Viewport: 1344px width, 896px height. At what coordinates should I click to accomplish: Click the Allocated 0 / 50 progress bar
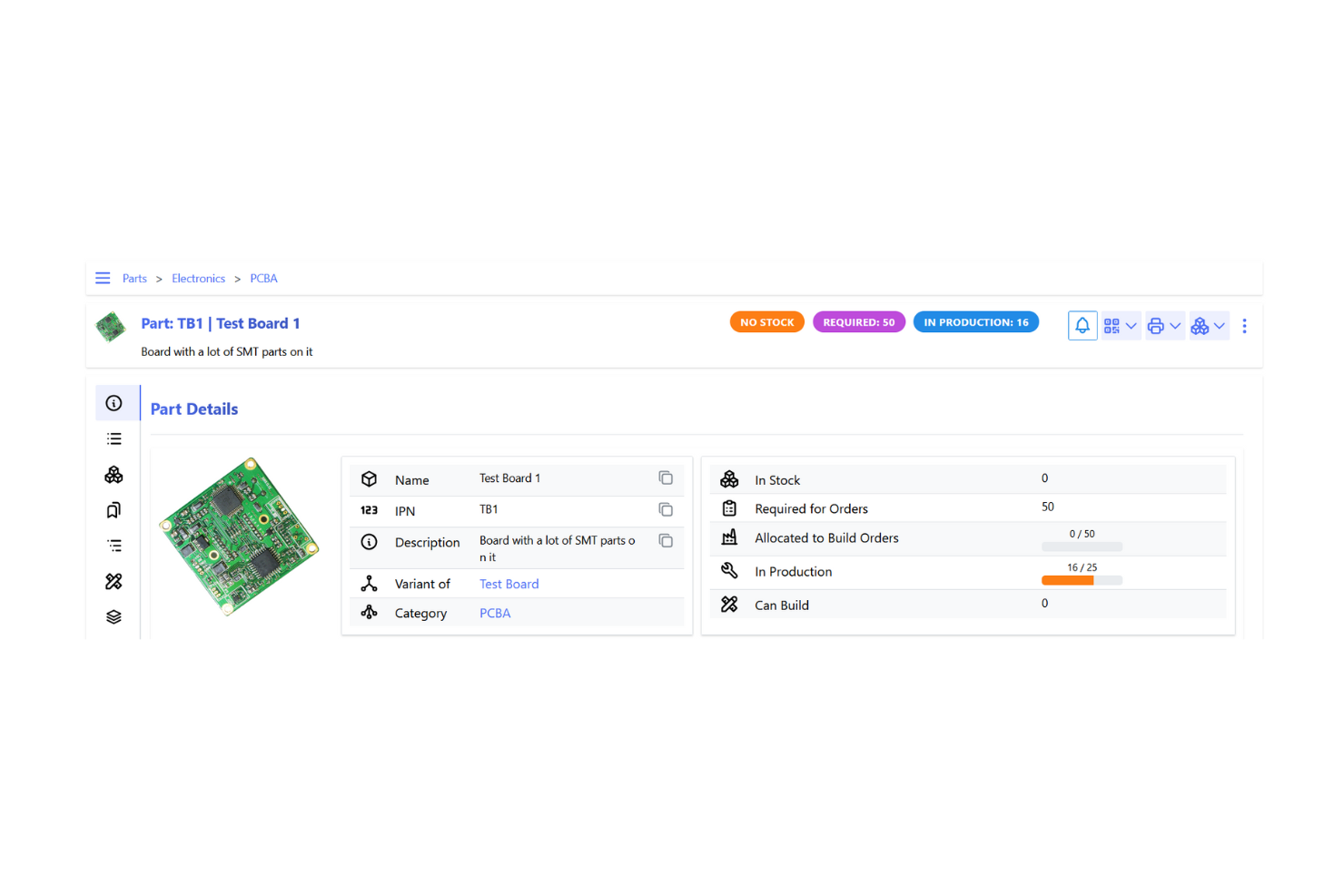click(1082, 546)
